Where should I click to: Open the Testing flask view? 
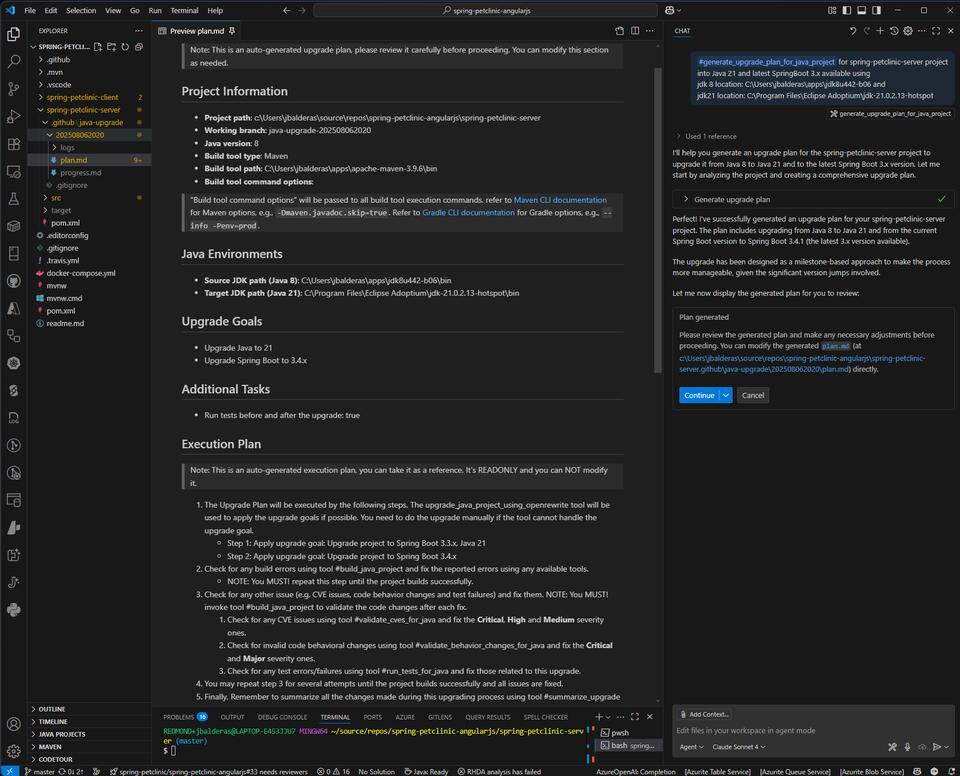pyautogui.click(x=13, y=198)
